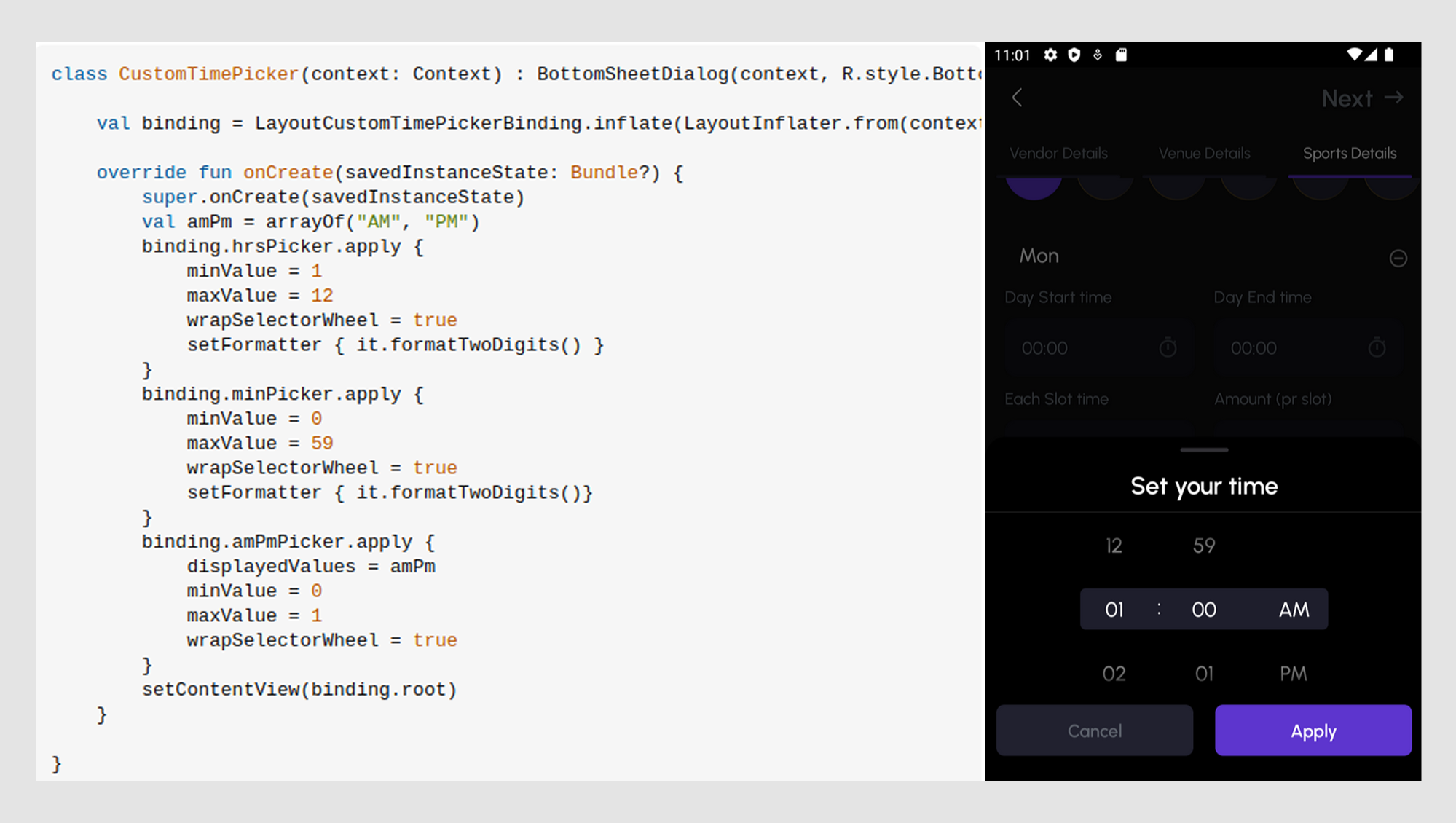The width and height of the screenshot is (1456, 823).
Task: Tap the back arrow icon
Action: pyautogui.click(x=1017, y=98)
